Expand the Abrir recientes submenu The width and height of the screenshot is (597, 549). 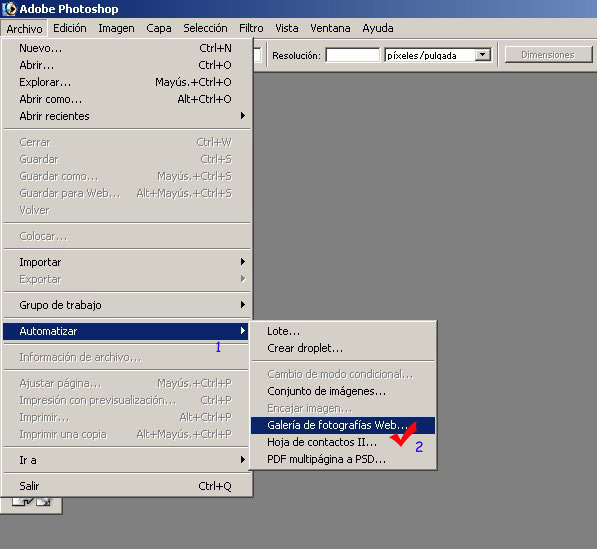pos(126,116)
